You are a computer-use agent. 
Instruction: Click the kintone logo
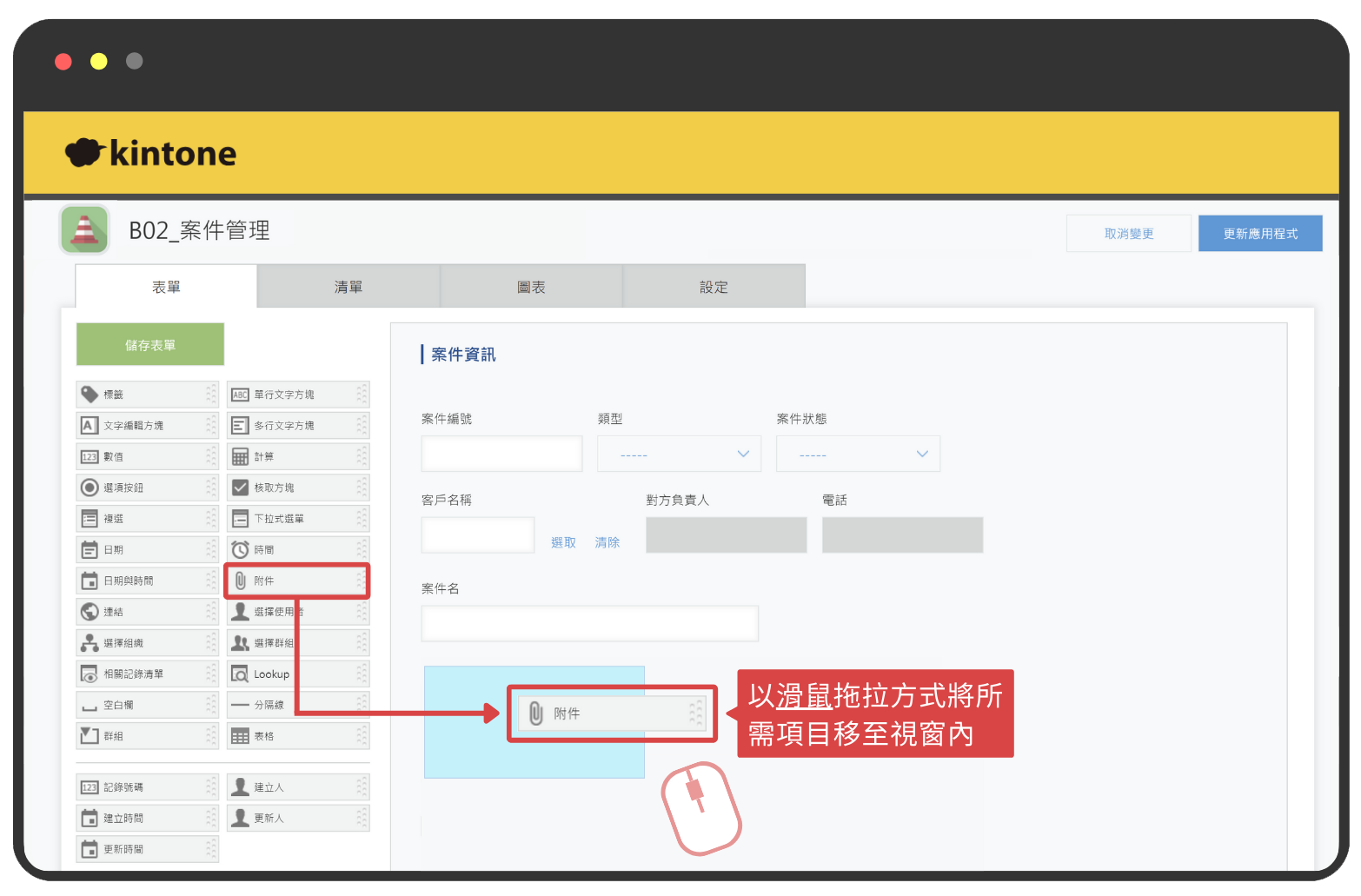tap(150, 153)
